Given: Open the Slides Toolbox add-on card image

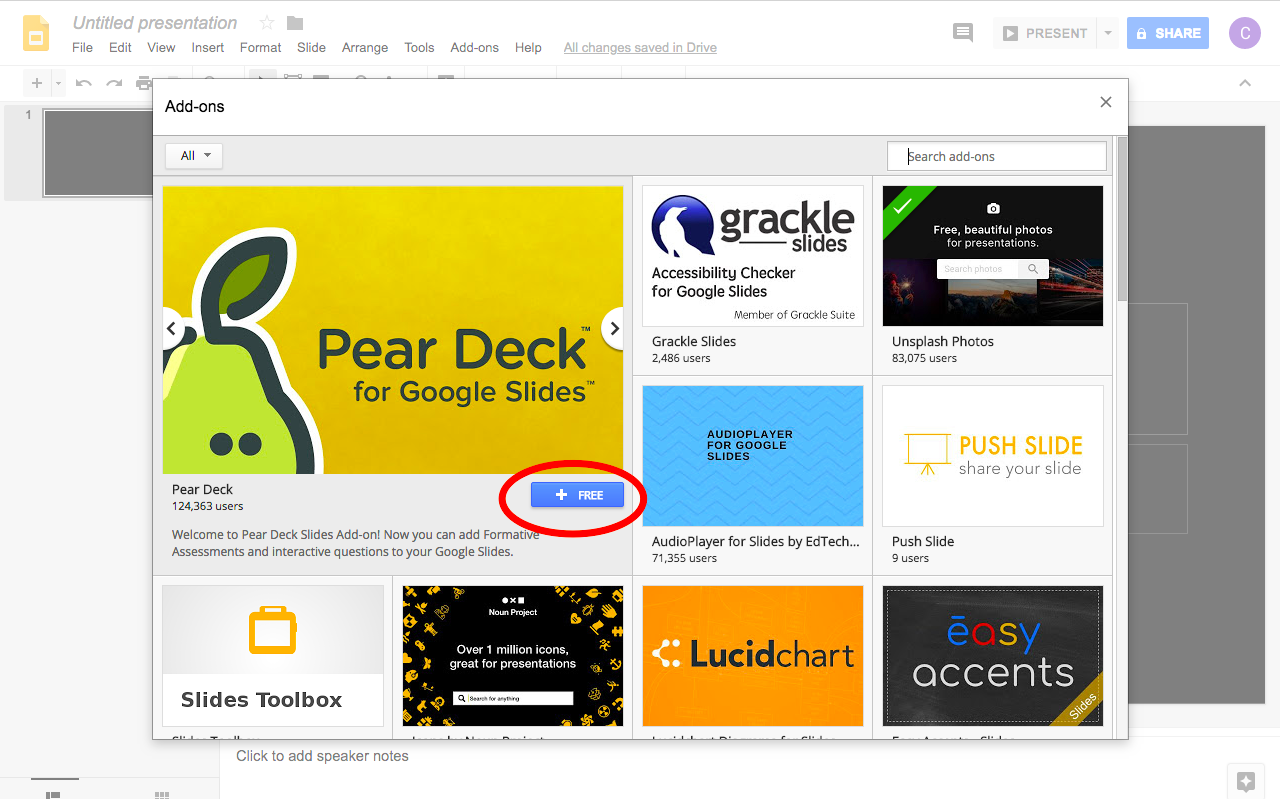Looking at the screenshot, I should 273,656.
